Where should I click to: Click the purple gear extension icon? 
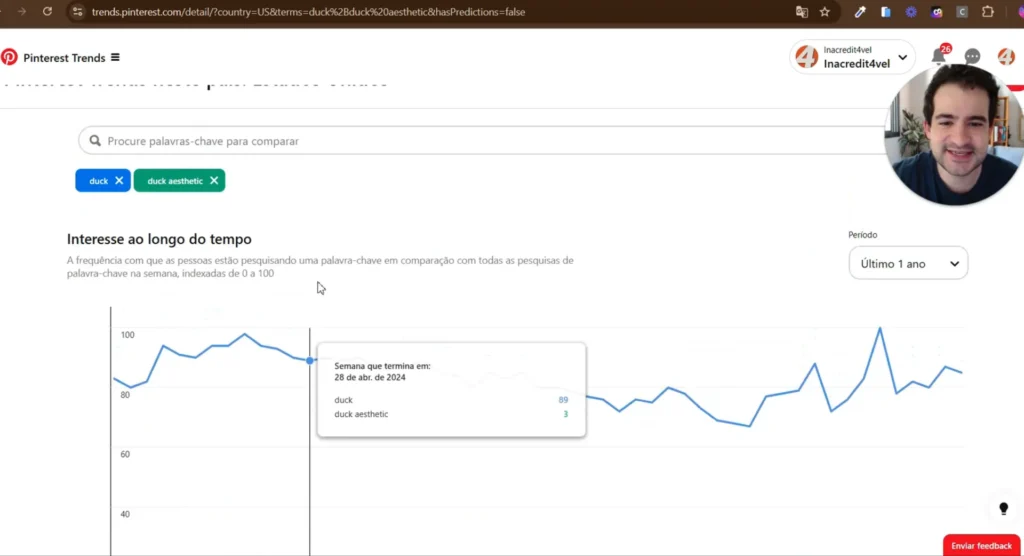tap(910, 12)
